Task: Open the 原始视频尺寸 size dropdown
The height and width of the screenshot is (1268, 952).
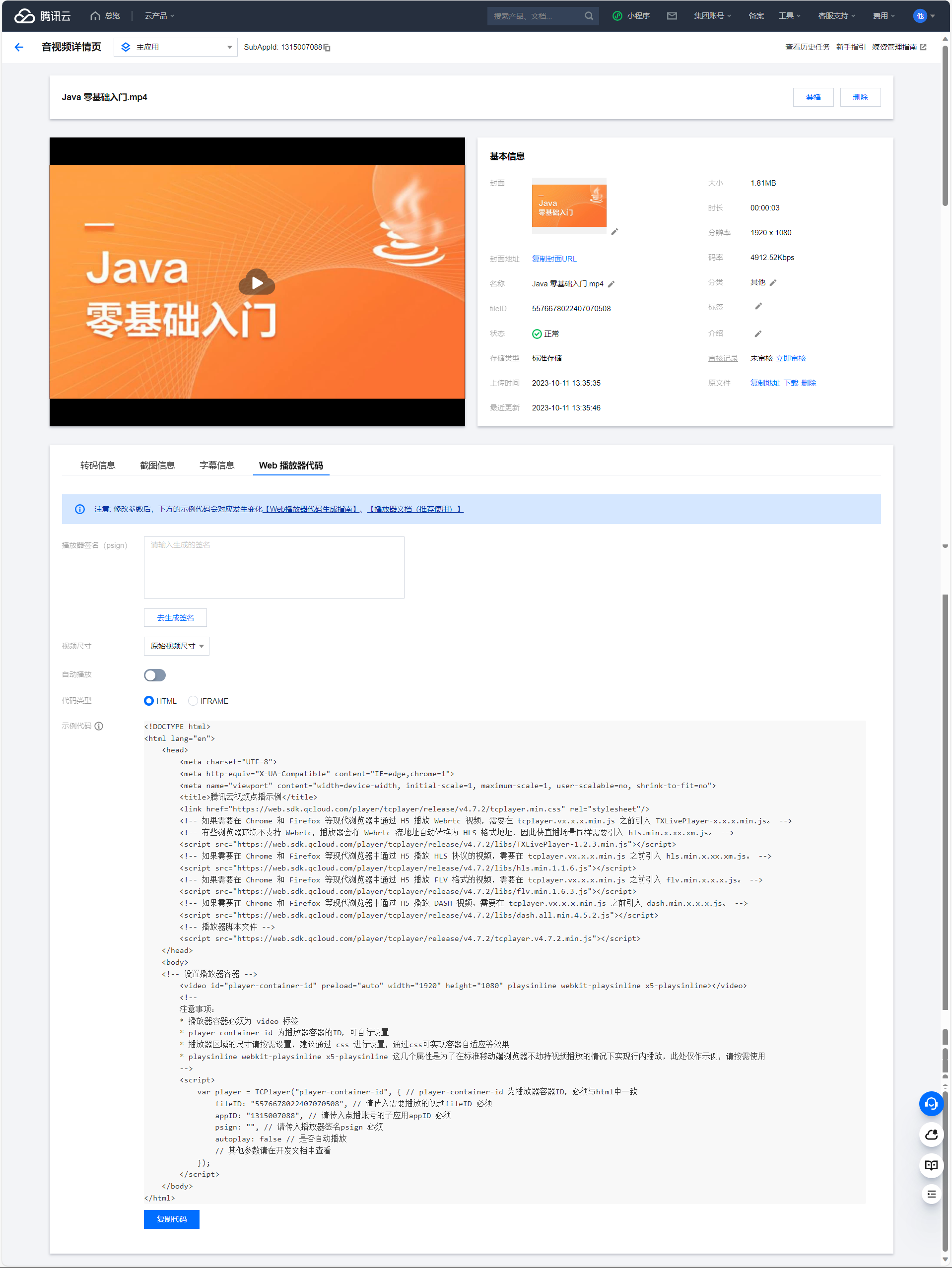Action: [177, 646]
